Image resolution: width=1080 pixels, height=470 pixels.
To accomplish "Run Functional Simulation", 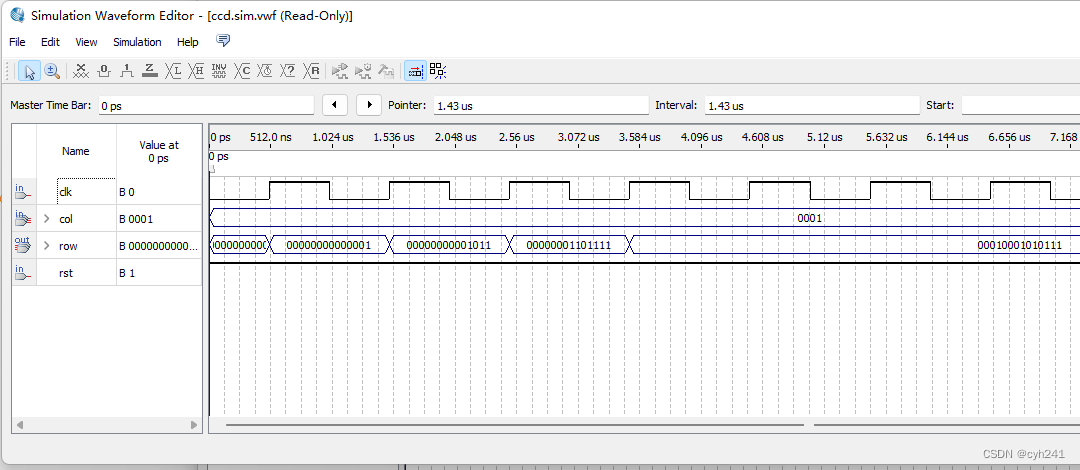I will (340, 71).
